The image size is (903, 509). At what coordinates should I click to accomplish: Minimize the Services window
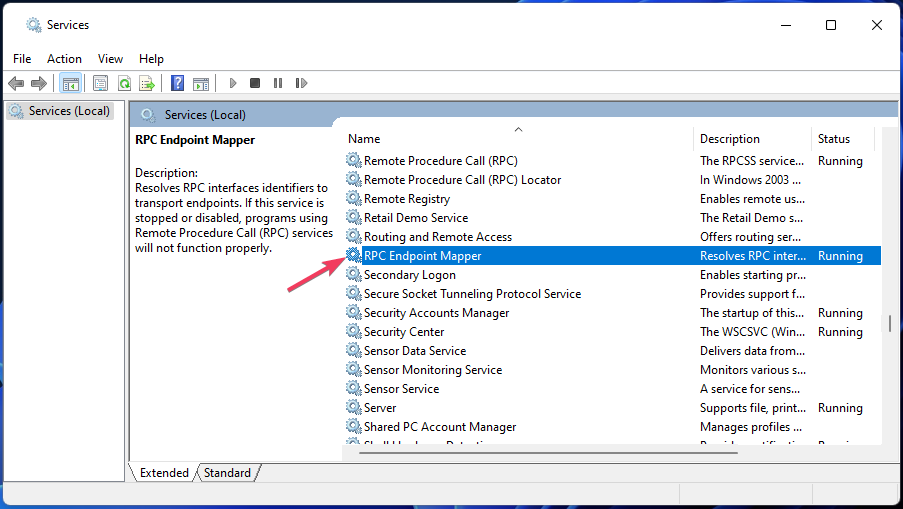(x=786, y=25)
